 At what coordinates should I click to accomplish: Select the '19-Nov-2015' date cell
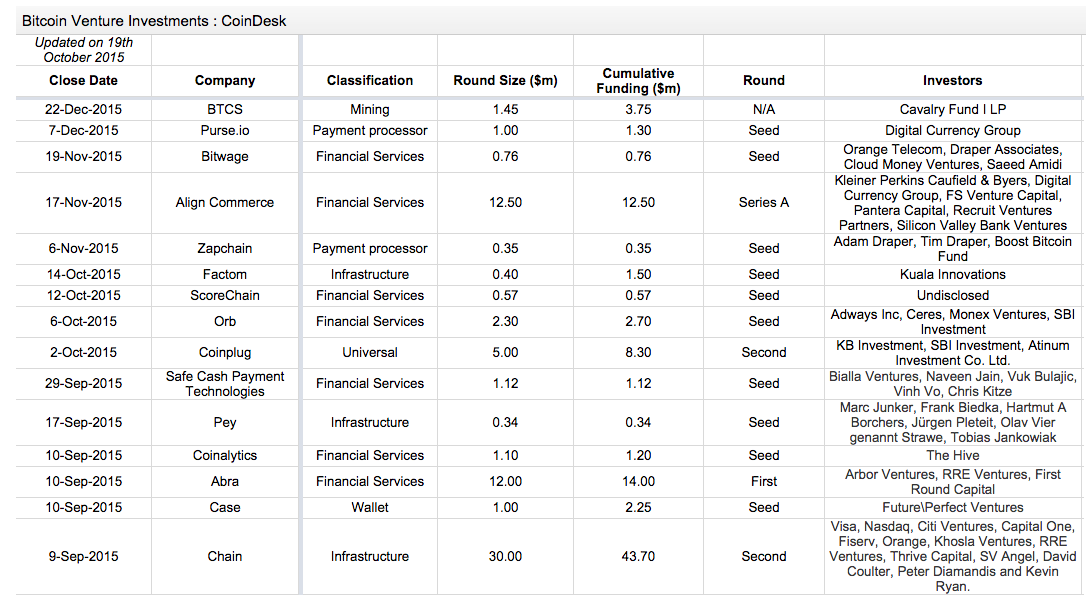pyautogui.click(x=84, y=157)
